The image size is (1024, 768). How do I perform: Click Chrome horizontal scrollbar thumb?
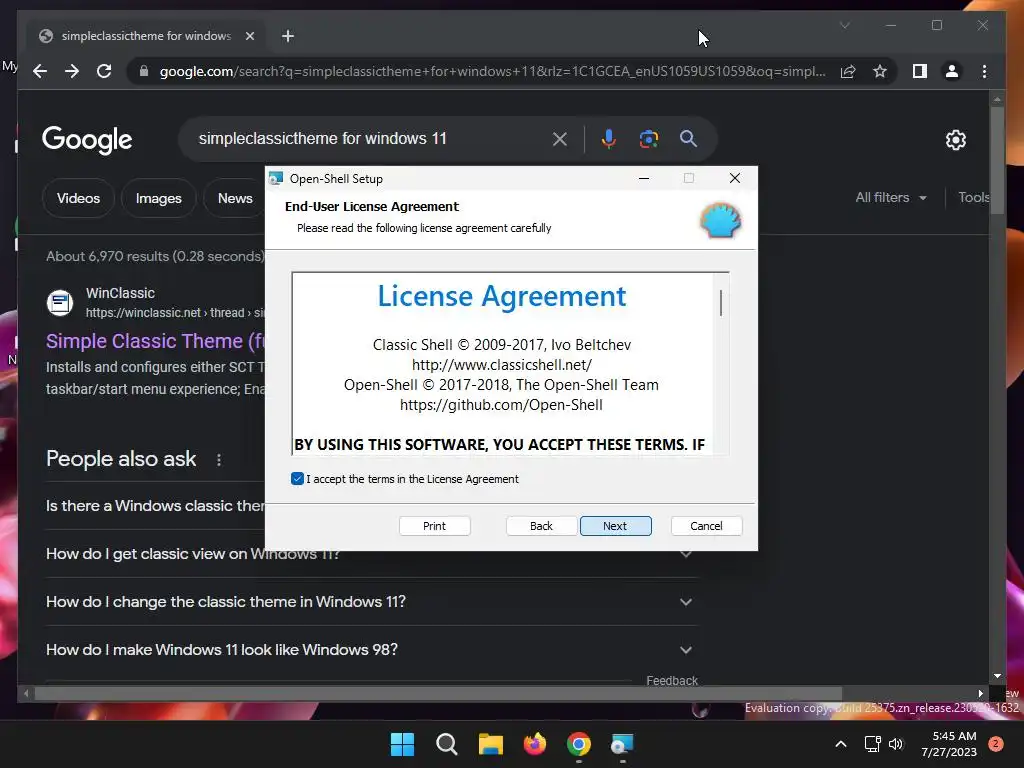[x=438, y=694]
